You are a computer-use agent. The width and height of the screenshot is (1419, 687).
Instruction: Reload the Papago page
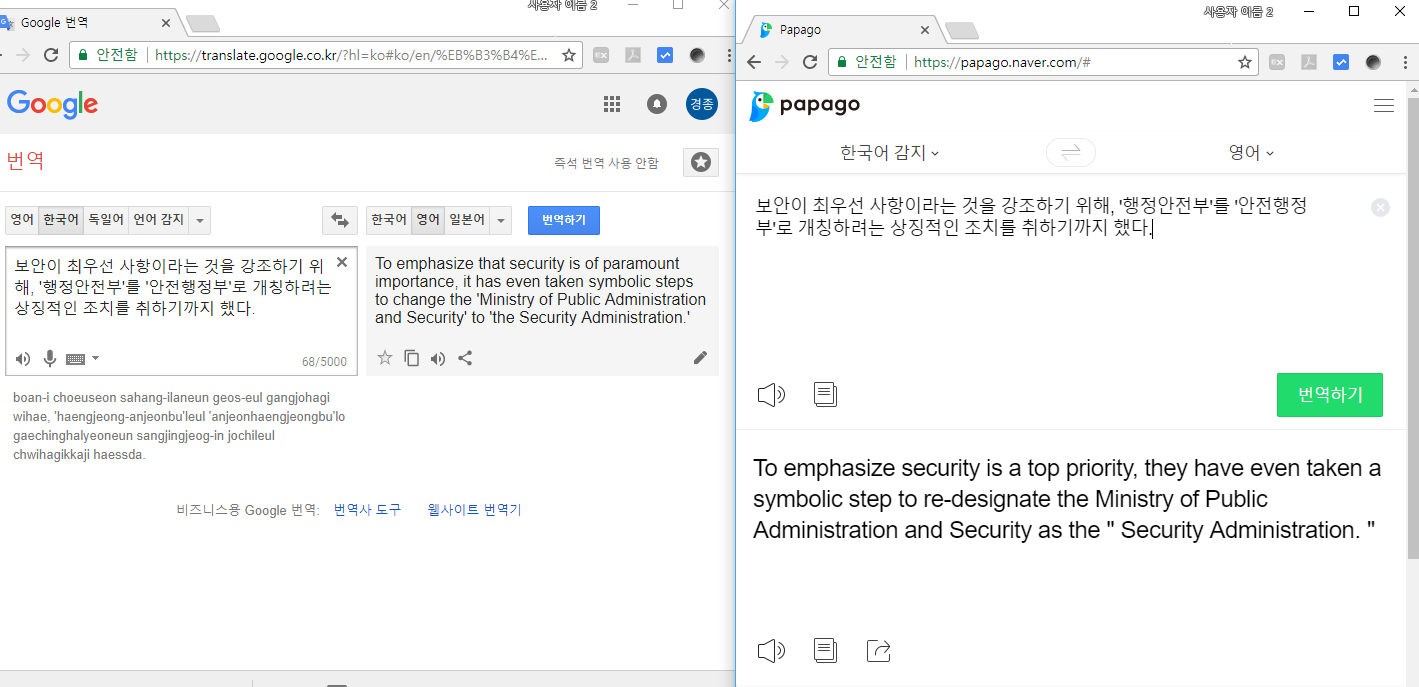[810, 62]
